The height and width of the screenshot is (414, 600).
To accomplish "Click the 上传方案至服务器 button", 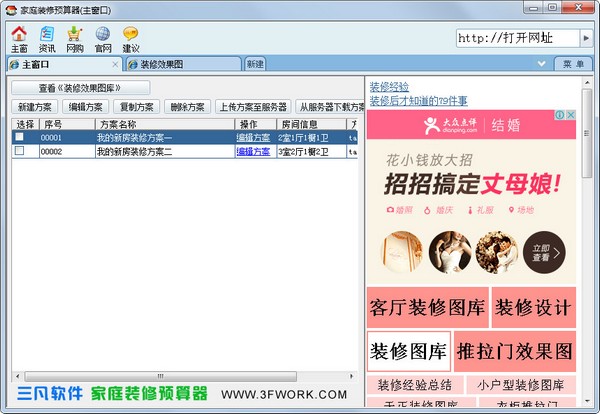I will (253, 107).
